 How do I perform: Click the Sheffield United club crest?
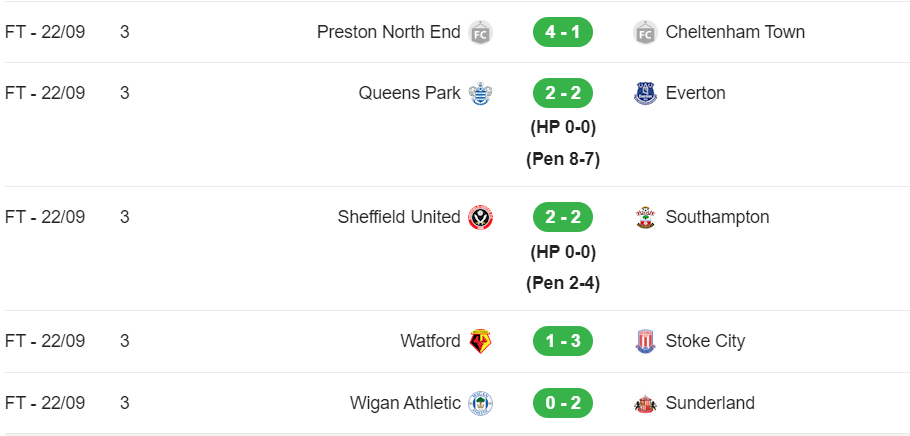click(481, 217)
